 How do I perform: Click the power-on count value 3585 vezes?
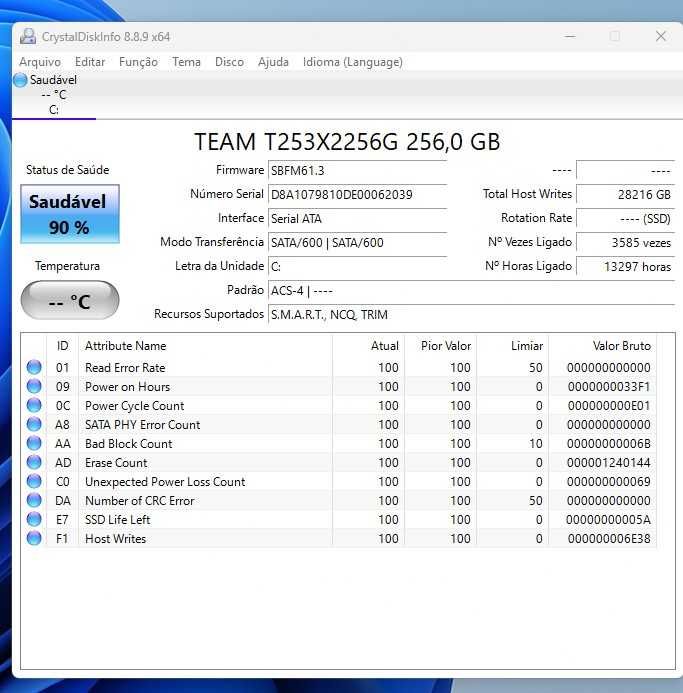tap(625, 243)
